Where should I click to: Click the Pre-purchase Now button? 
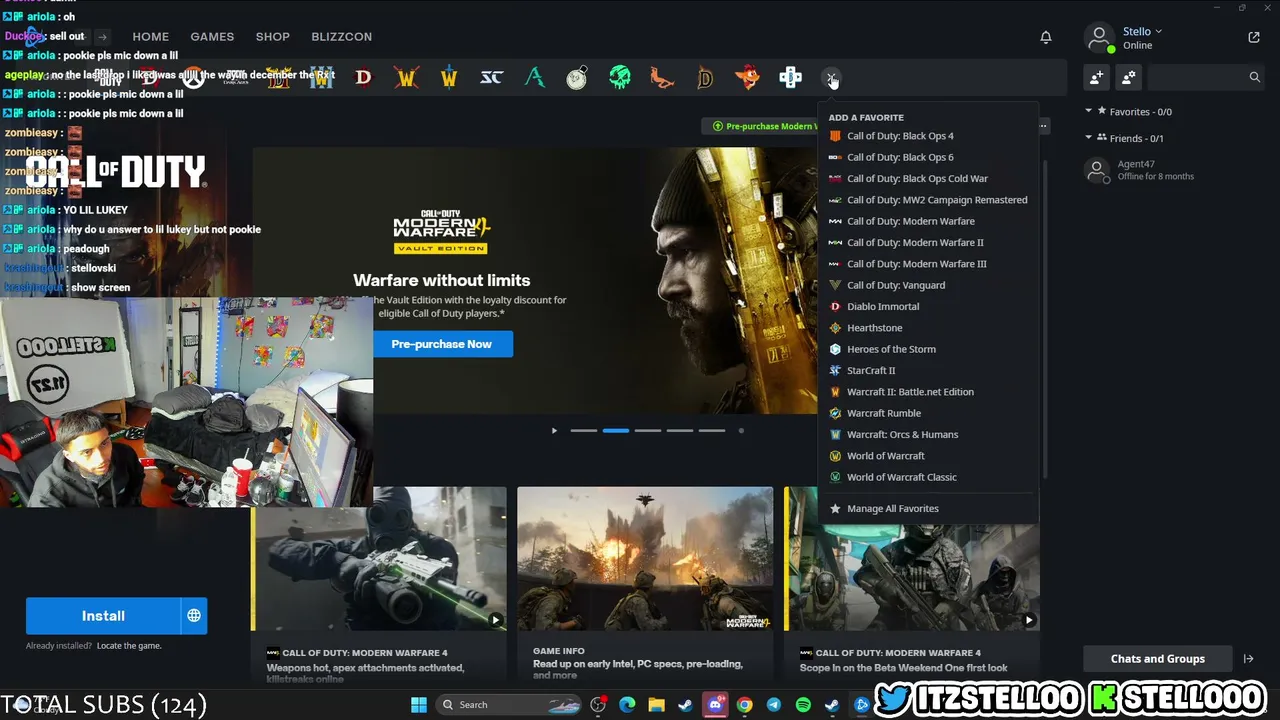click(x=442, y=344)
